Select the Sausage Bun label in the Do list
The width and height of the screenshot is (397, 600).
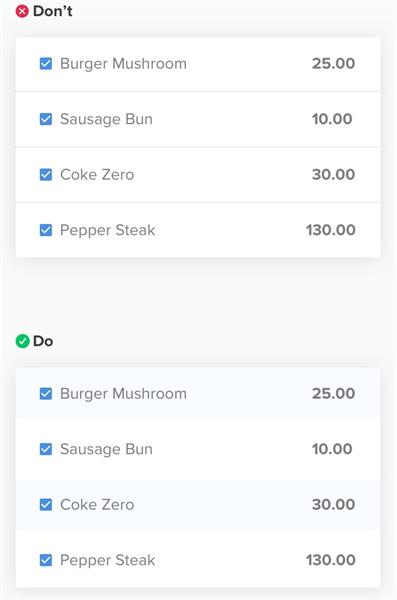pyautogui.click(x=106, y=450)
